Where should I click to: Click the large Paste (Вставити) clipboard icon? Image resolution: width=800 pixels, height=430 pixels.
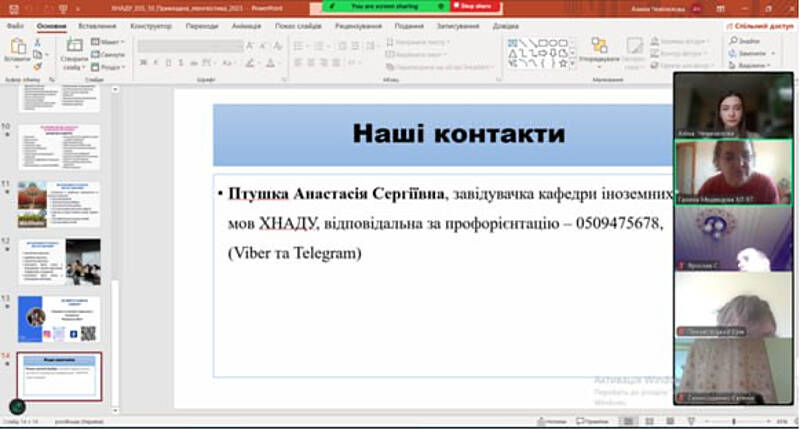click(x=17, y=47)
